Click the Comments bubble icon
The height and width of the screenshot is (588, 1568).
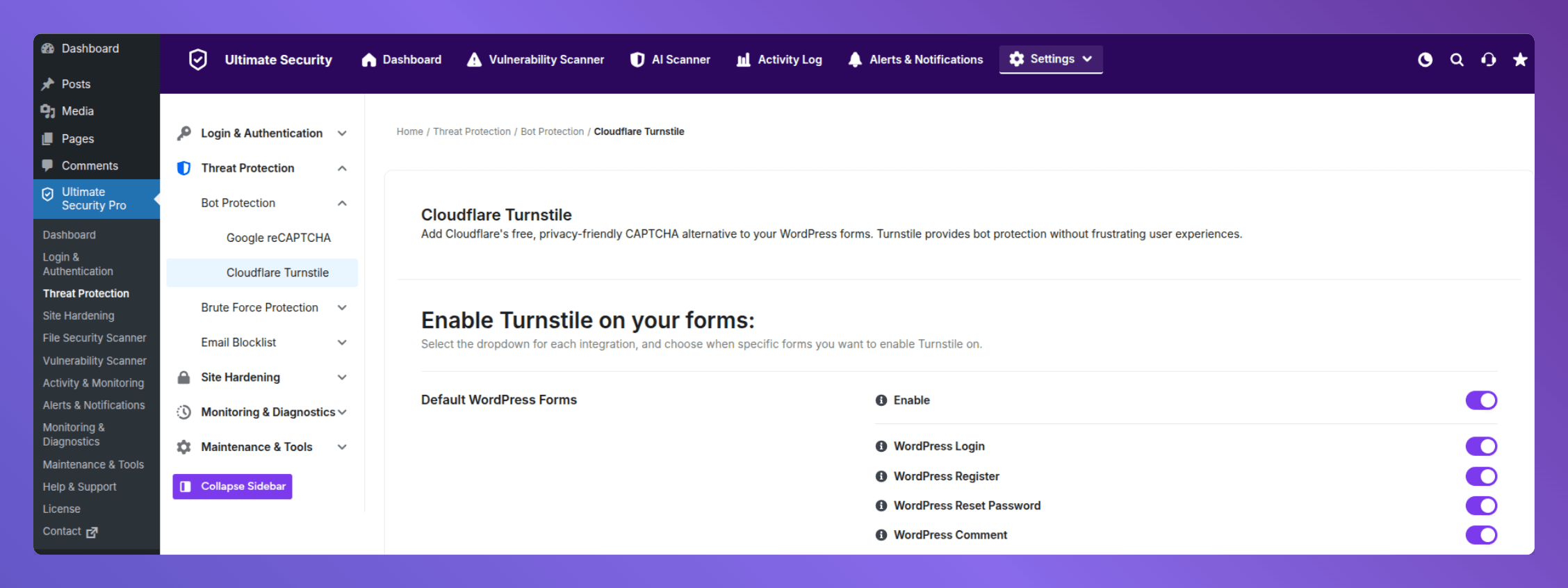pyautogui.click(x=47, y=165)
